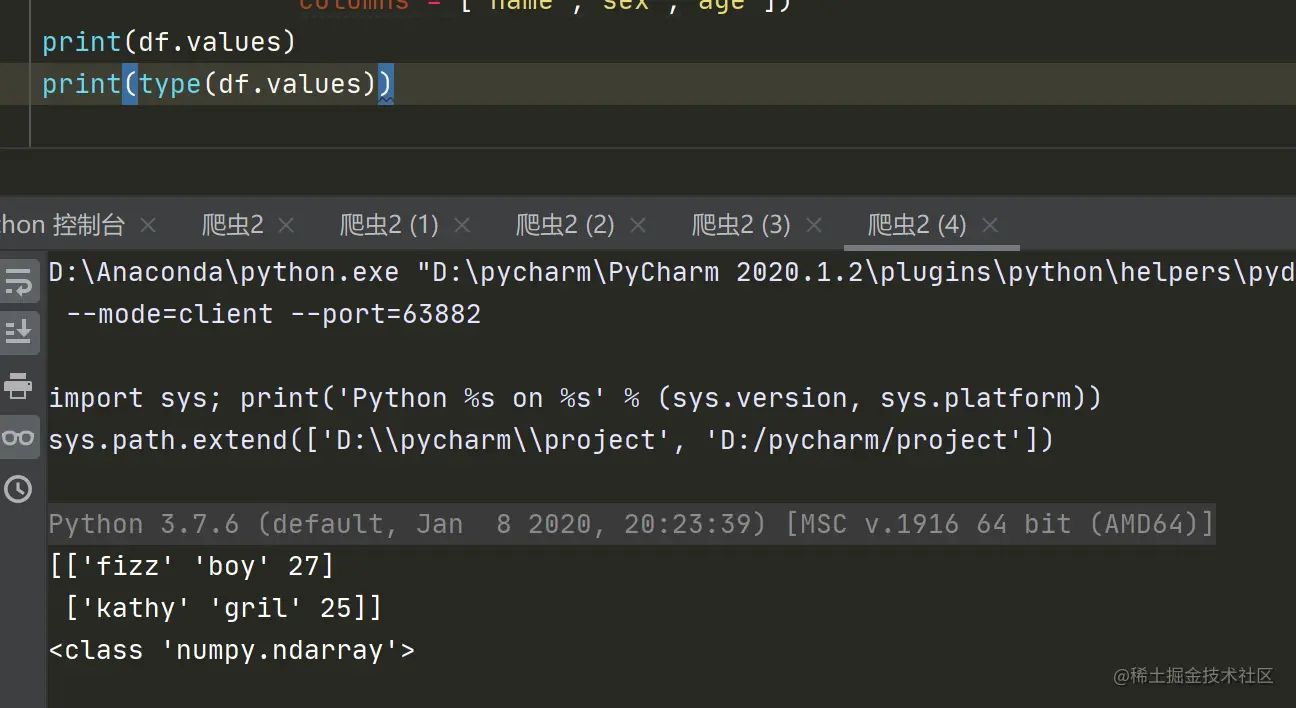Click the --mode=client --port=63882 line
The height and width of the screenshot is (708, 1296).
tap(274, 314)
